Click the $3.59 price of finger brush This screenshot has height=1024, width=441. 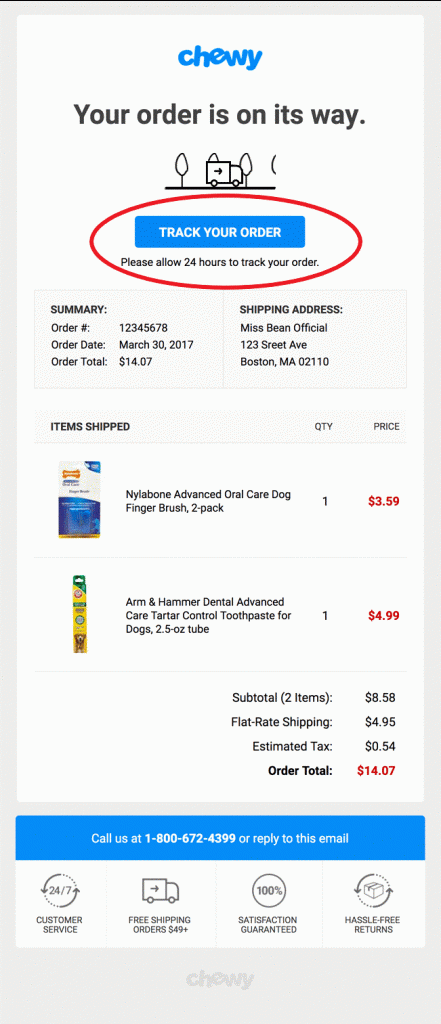point(384,502)
